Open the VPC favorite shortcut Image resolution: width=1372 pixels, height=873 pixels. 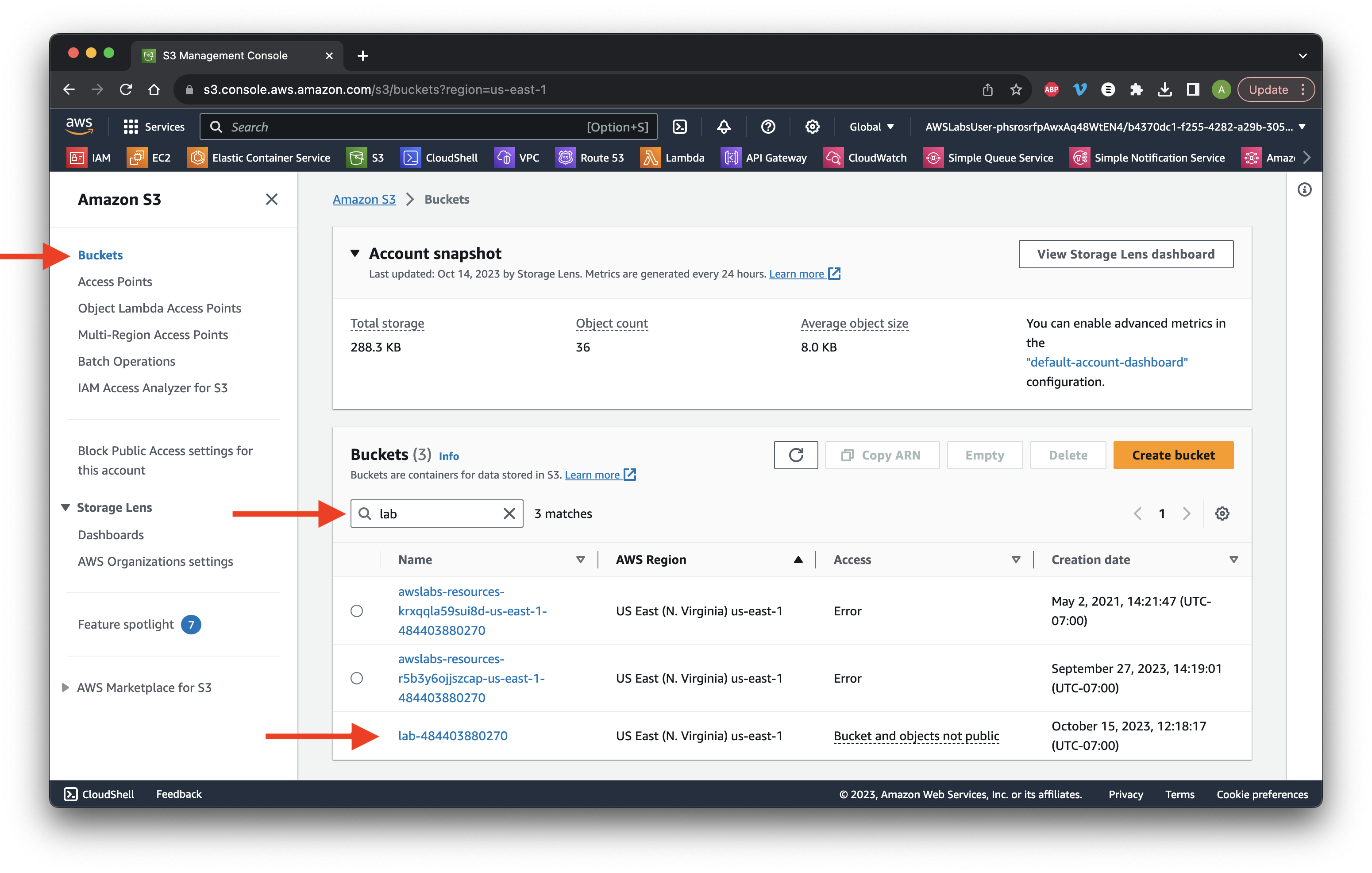pos(517,158)
